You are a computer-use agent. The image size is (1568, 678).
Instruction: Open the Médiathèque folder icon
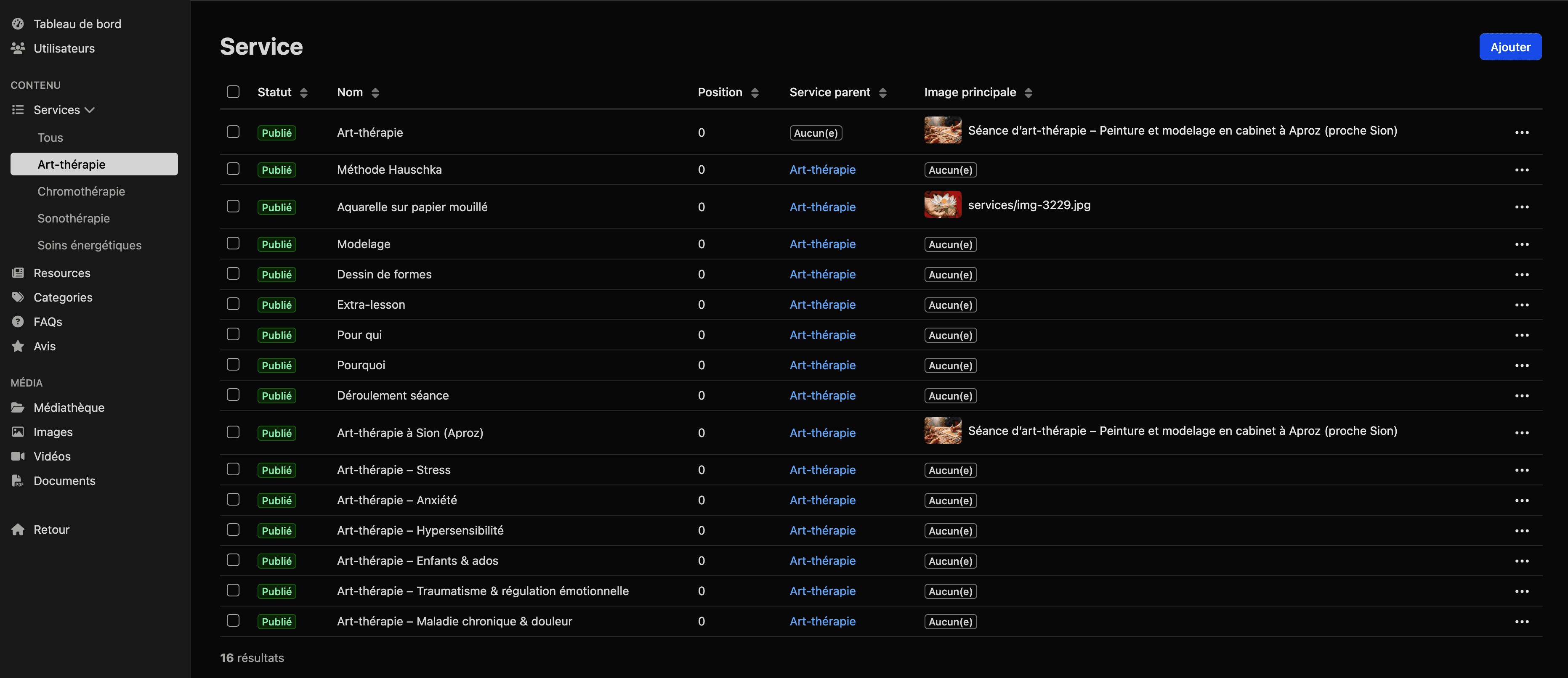coord(18,407)
